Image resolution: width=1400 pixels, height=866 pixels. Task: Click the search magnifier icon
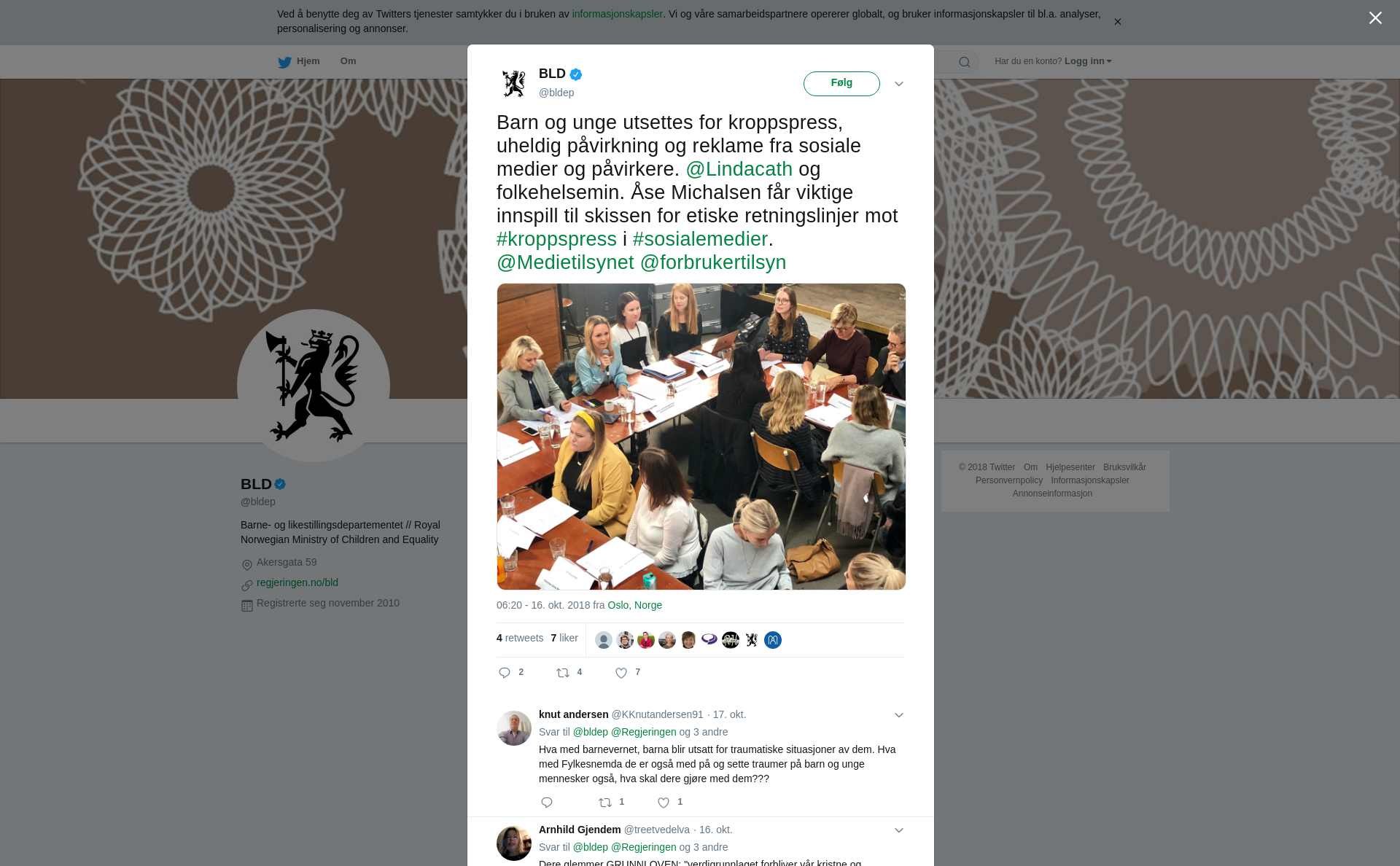point(965,62)
